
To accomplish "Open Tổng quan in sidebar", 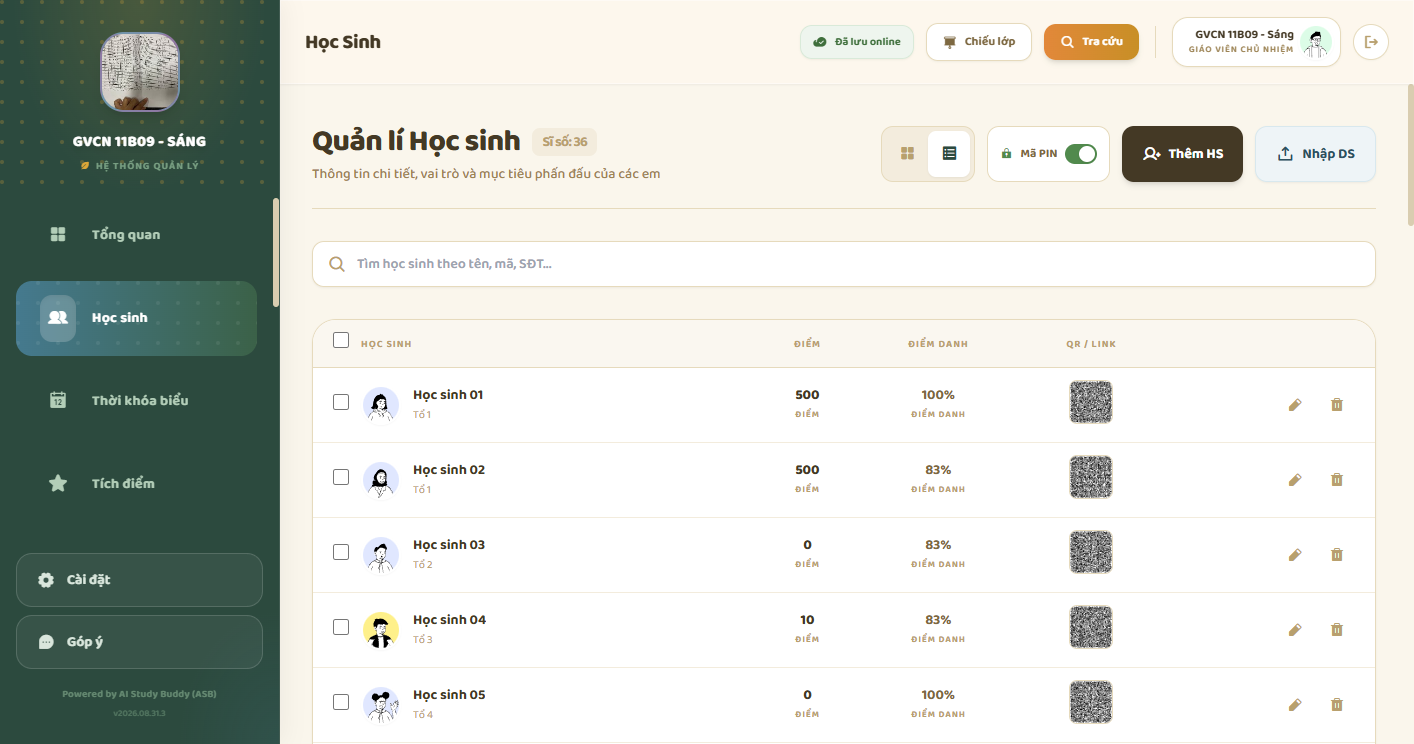I will [136, 235].
